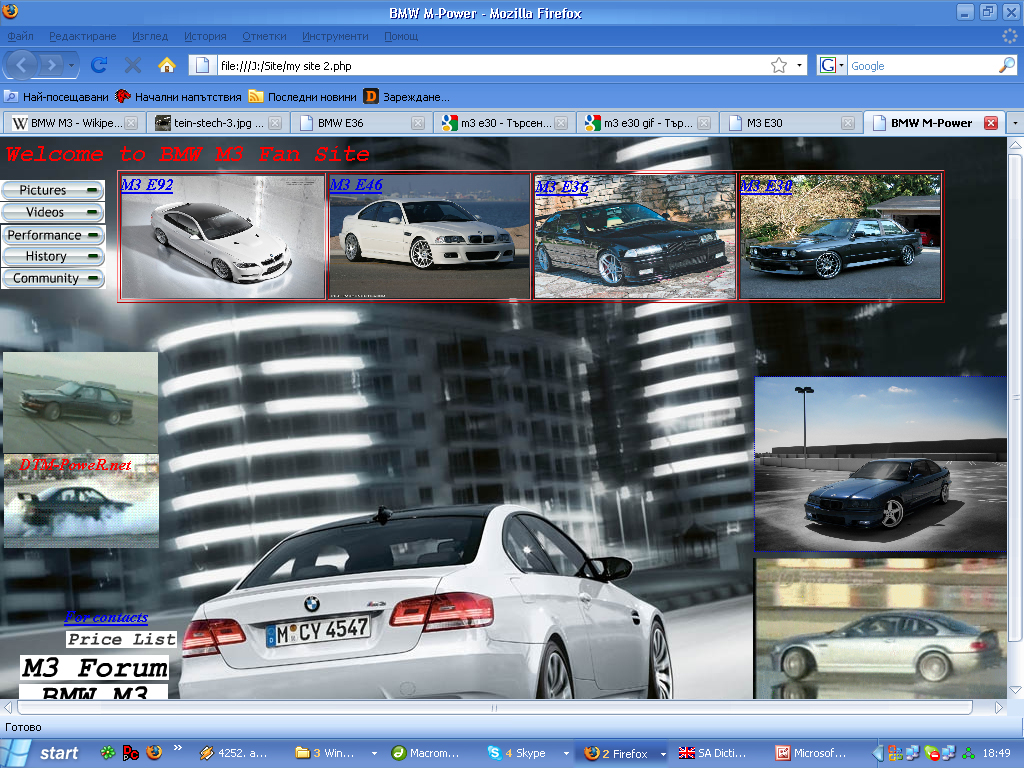Image resolution: width=1024 pixels, height=768 pixels.
Task: Open the For contacts link
Action: (x=106, y=617)
